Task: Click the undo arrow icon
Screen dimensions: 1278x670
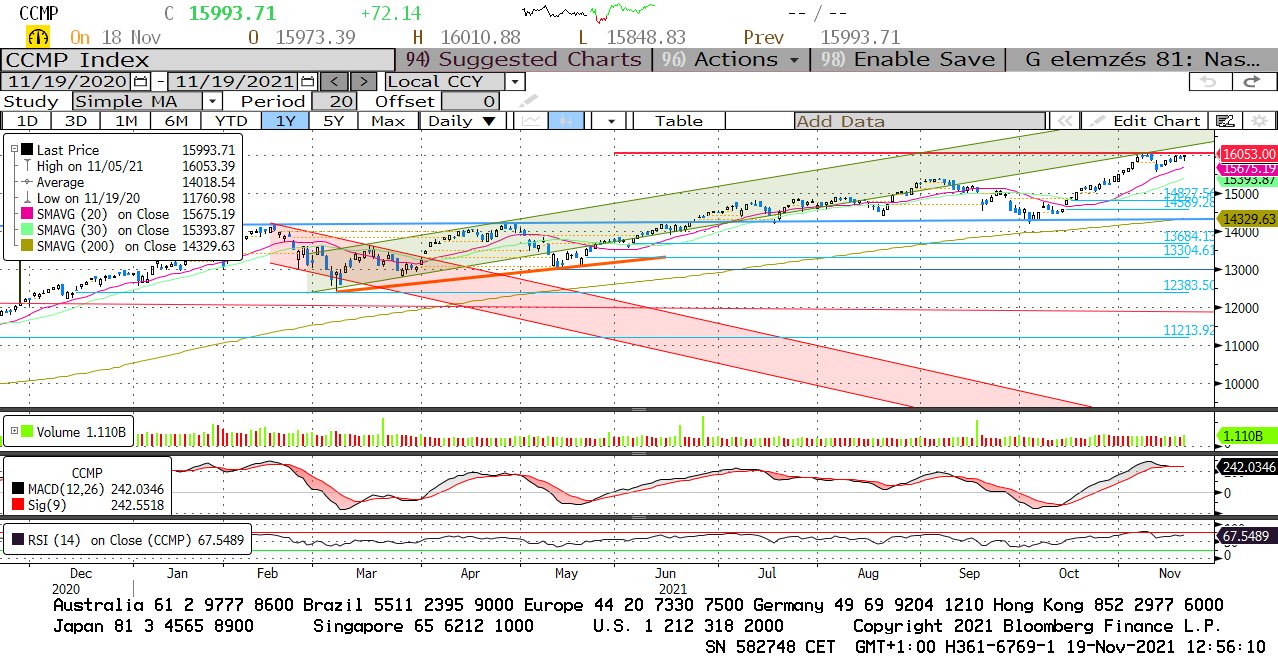Action: (1210, 82)
